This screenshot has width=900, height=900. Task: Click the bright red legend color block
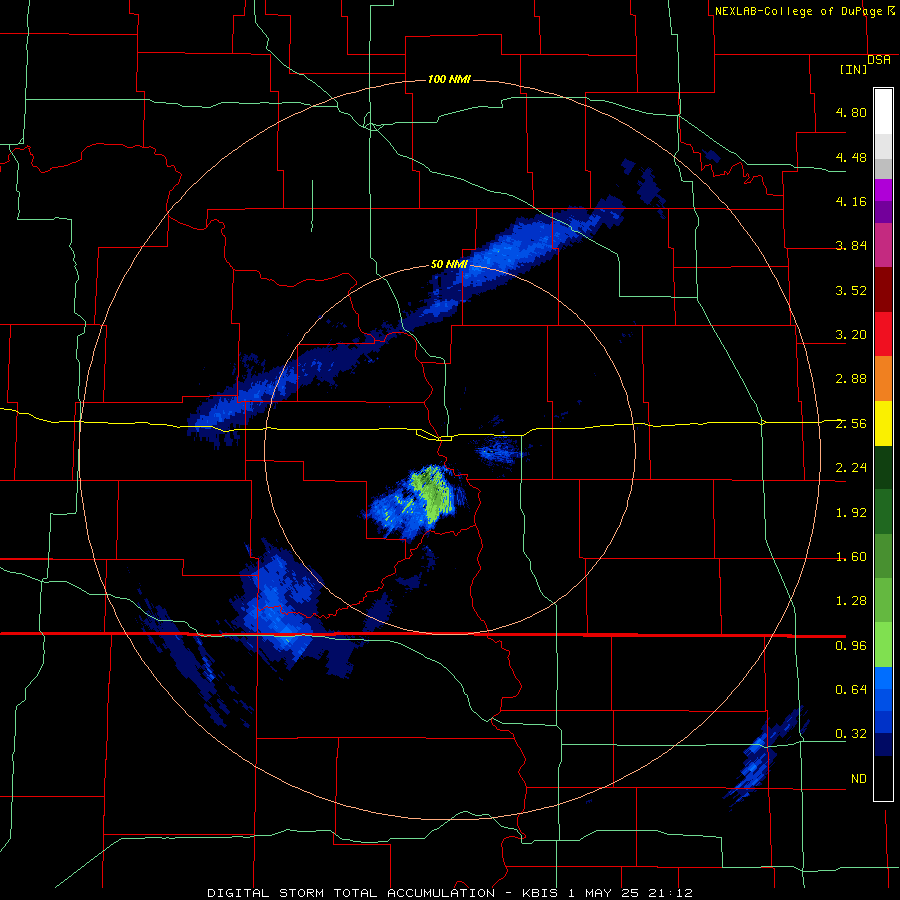883,334
